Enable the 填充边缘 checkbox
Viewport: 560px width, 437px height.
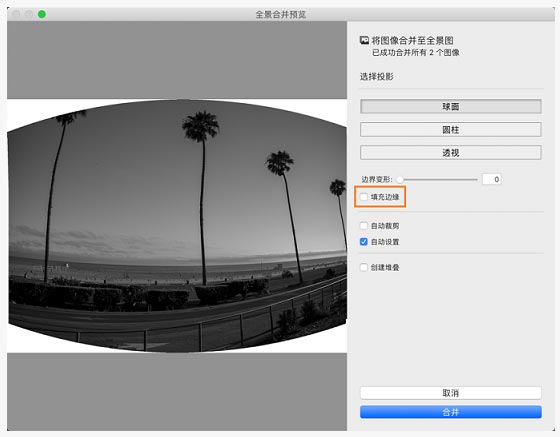pos(364,197)
